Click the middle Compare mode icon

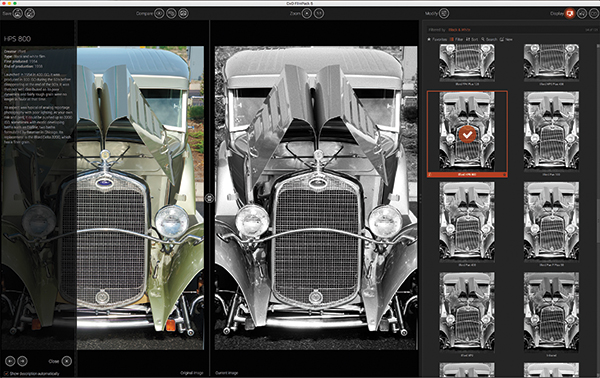(x=171, y=14)
